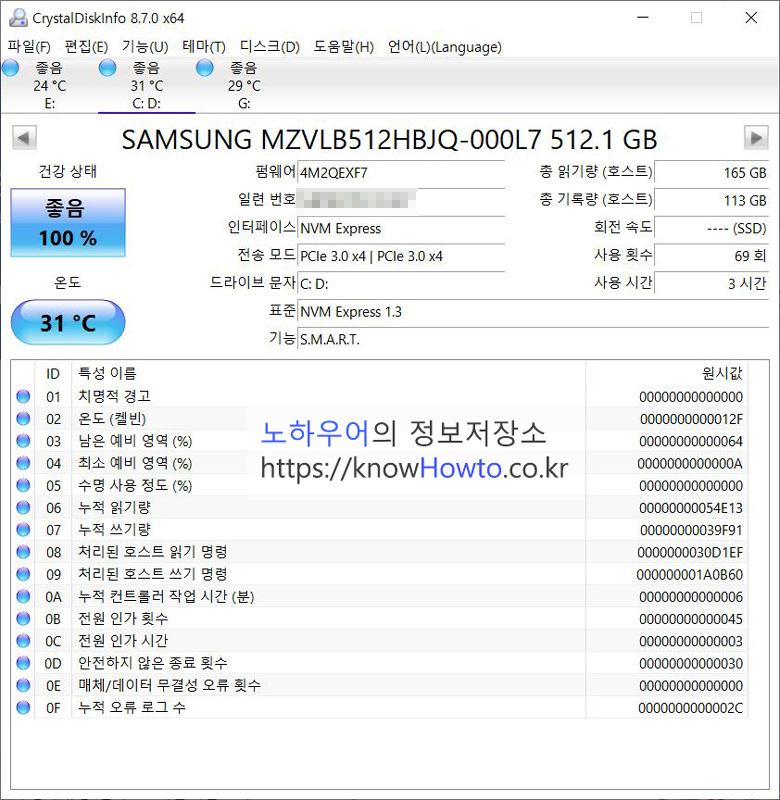The image size is (780, 800).
Task: Click the blue status orb for E: drive
Action: tap(10, 68)
